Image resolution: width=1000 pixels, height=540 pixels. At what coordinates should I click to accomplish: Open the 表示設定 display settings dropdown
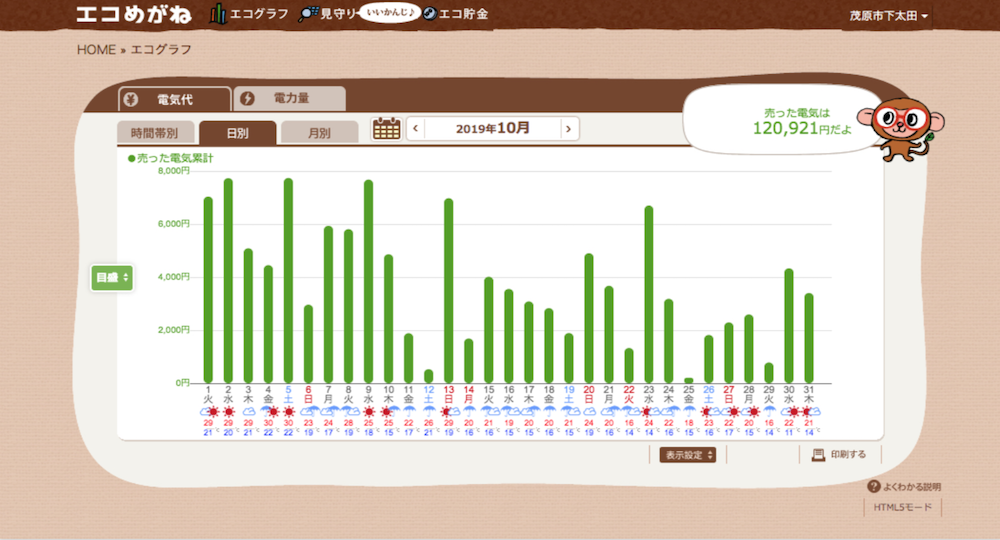[688, 455]
